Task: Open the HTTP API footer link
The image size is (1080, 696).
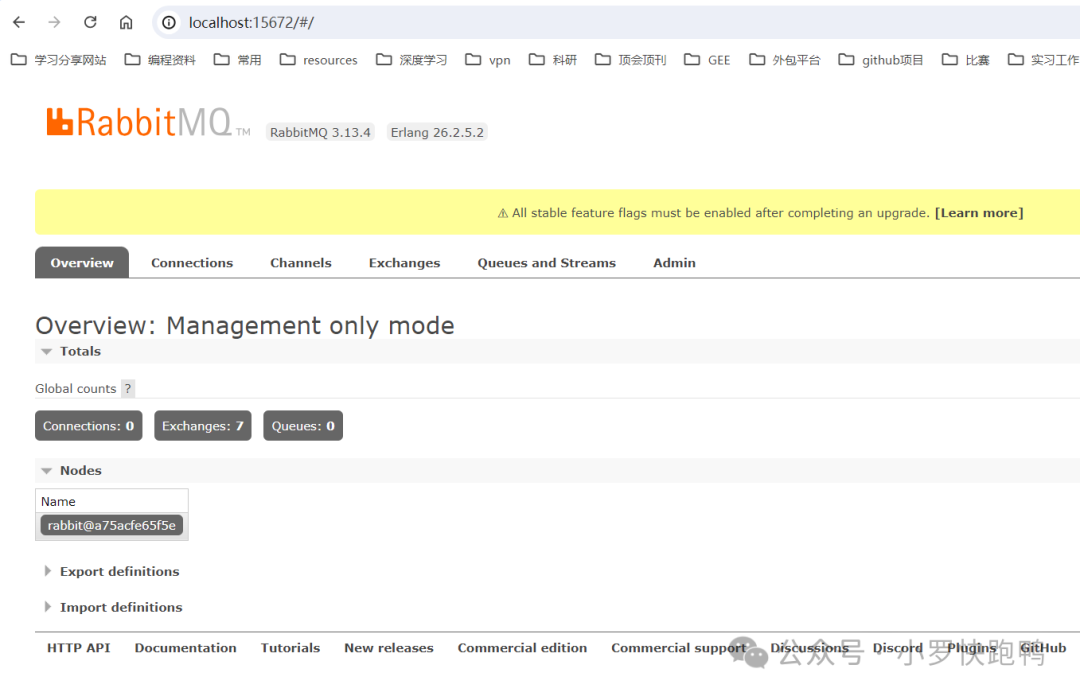Action: click(x=79, y=648)
